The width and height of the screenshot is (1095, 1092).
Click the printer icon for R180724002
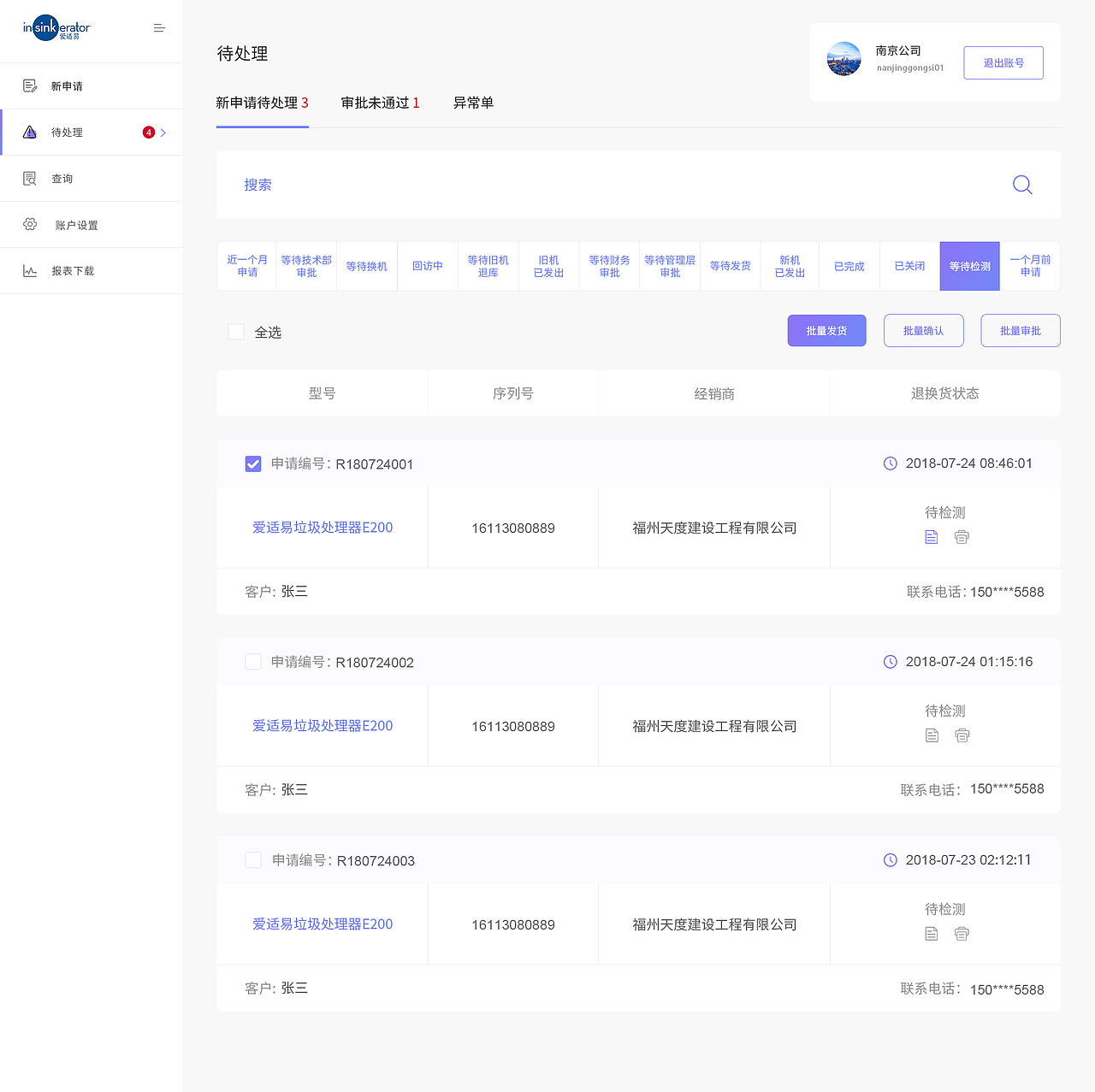962,735
